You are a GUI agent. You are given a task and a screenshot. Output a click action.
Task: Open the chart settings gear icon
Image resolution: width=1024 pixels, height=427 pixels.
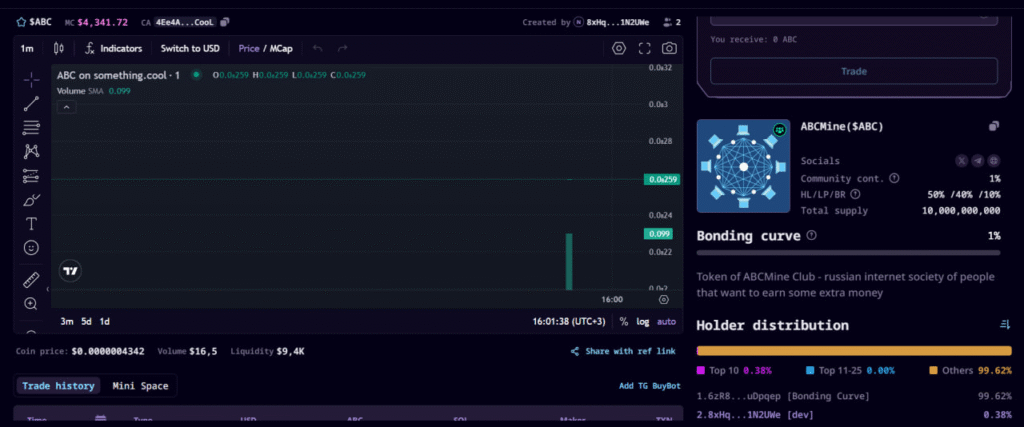618,48
